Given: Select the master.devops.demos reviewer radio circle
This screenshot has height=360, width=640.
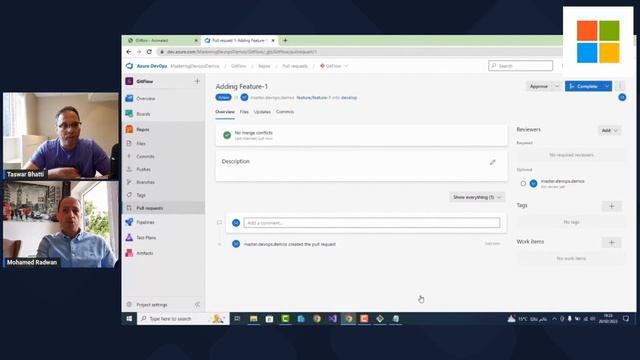Looking at the screenshot, I should tap(523, 184).
